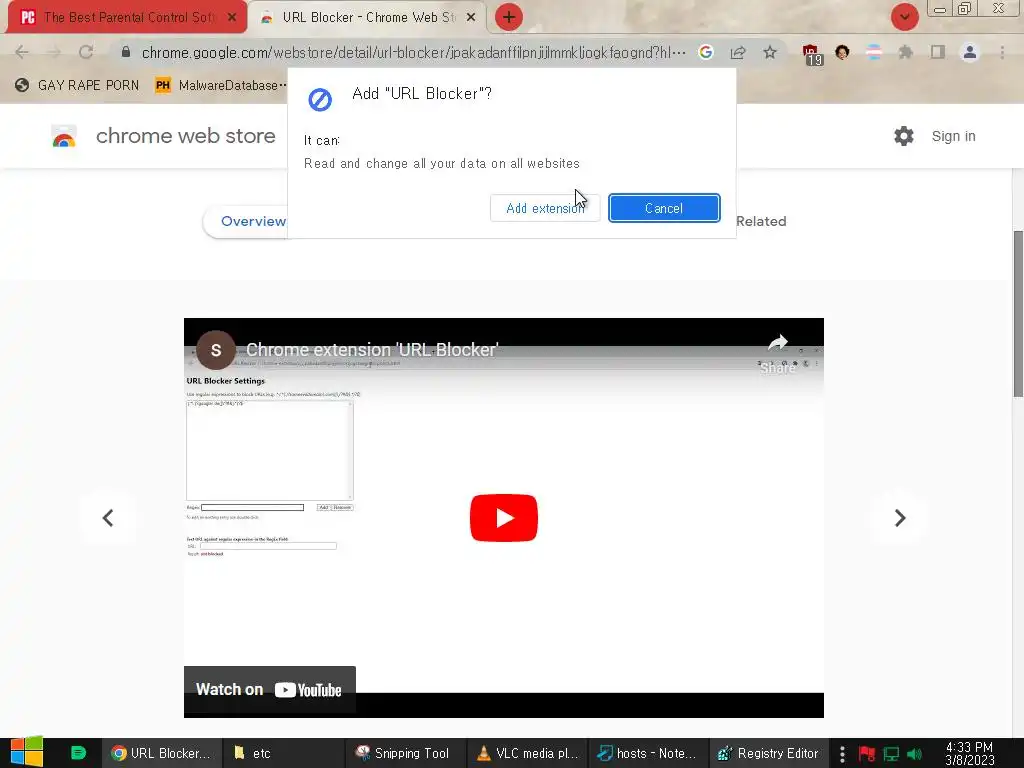Play the URL Blocker YouTube video
Screen dimensions: 1024x768
click(504, 518)
